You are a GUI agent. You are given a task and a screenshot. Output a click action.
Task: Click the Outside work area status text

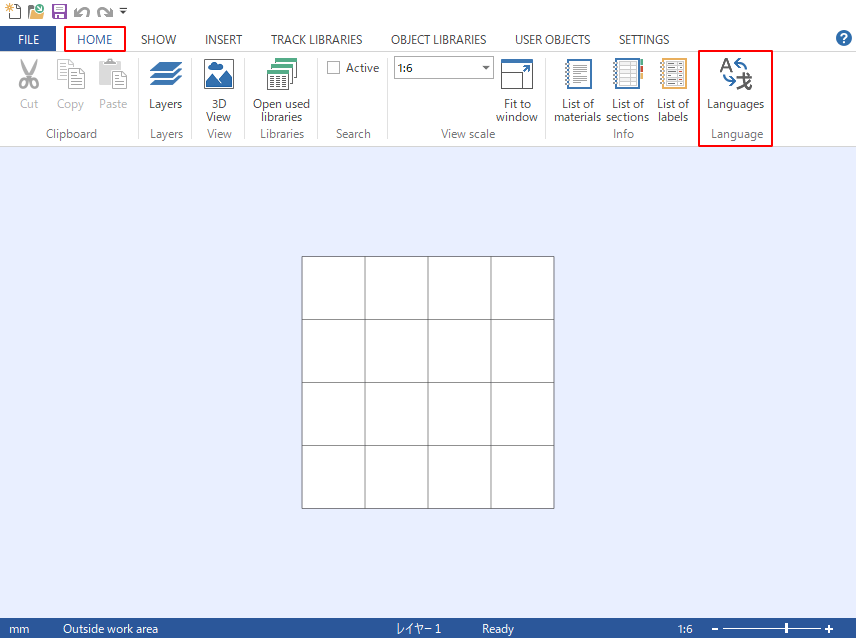(110, 629)
